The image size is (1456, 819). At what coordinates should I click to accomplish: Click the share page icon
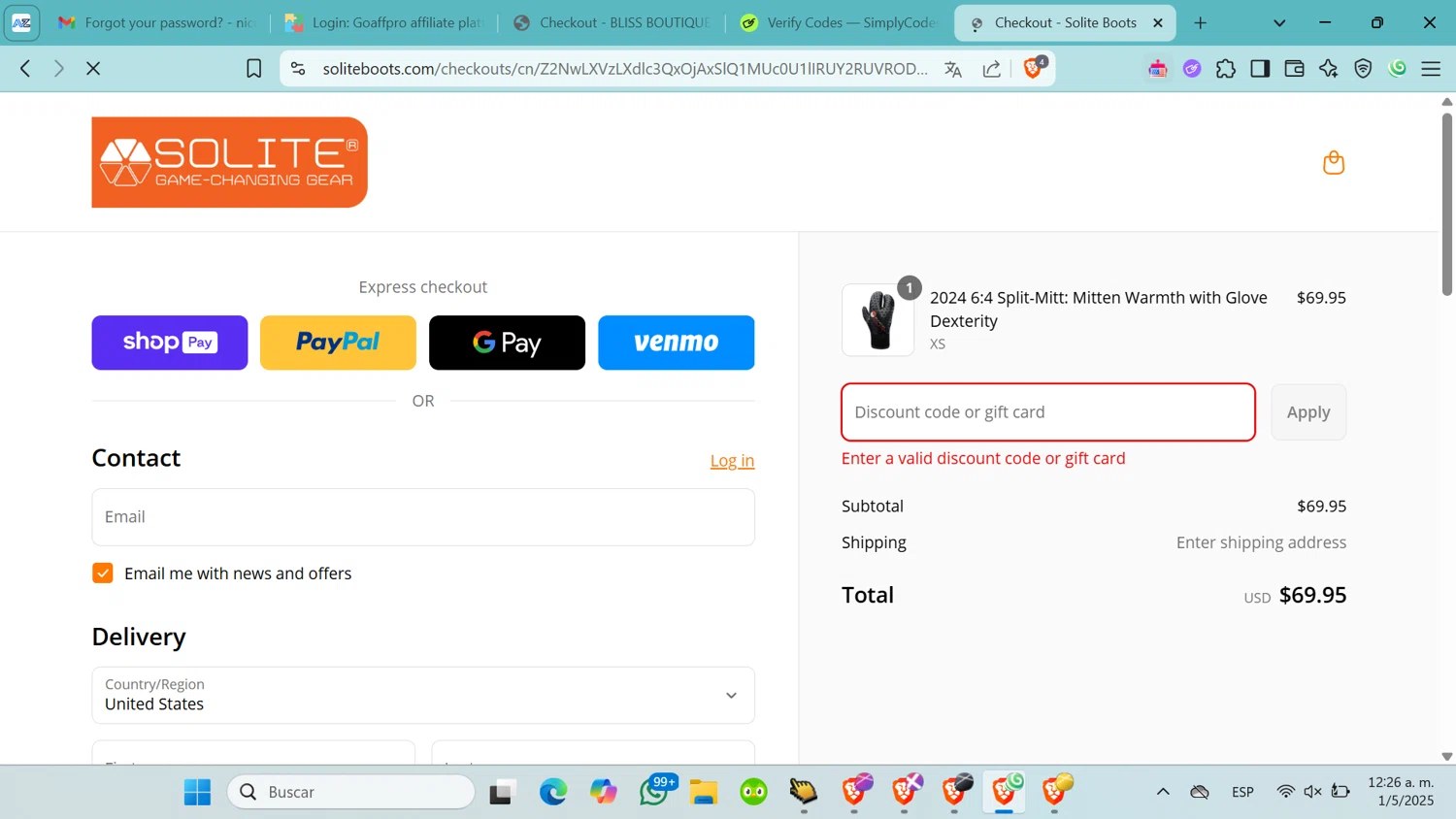click(991, 68)
